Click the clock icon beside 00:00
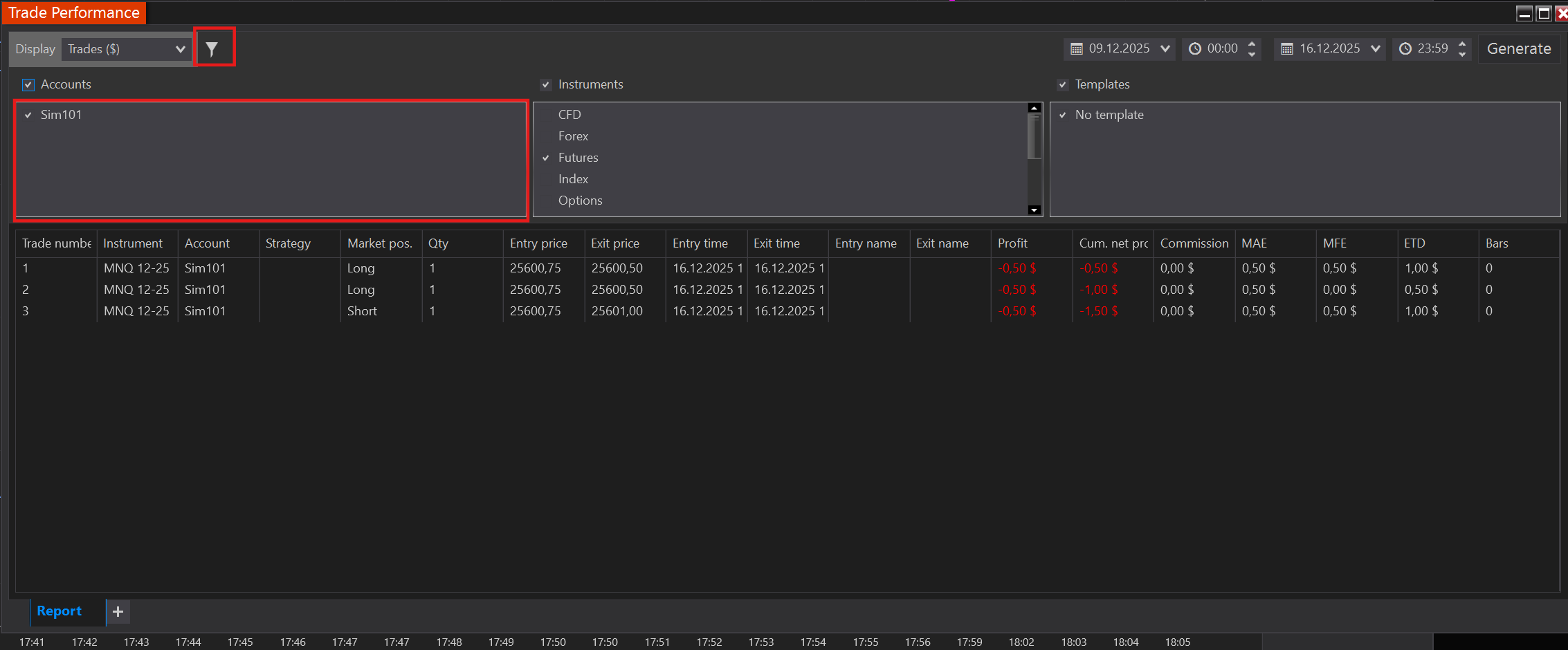The image size is (1568, 650). (1194, 48)
